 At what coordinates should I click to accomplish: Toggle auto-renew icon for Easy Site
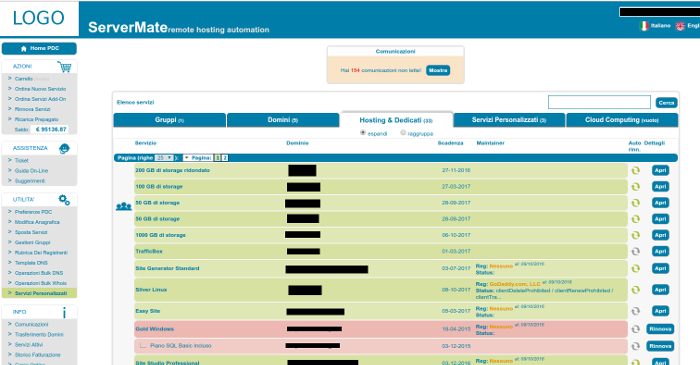(635, 311)
